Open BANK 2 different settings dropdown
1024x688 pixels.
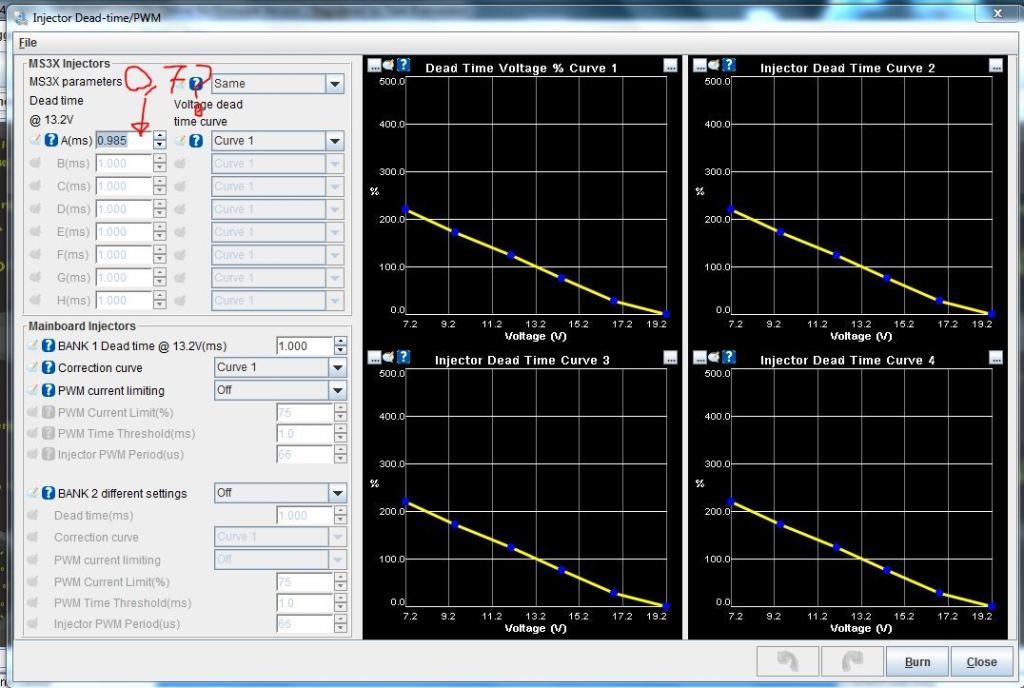click(280, 493)
